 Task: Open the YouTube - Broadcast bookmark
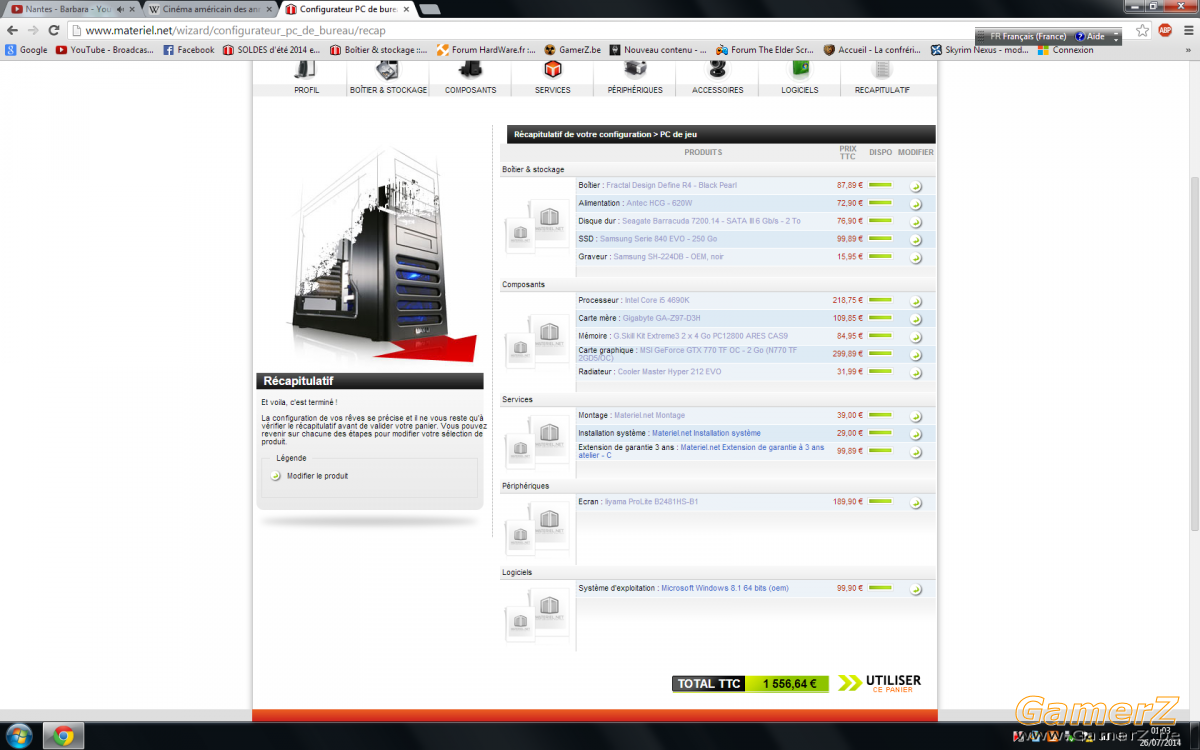click(x=105, y=49)
